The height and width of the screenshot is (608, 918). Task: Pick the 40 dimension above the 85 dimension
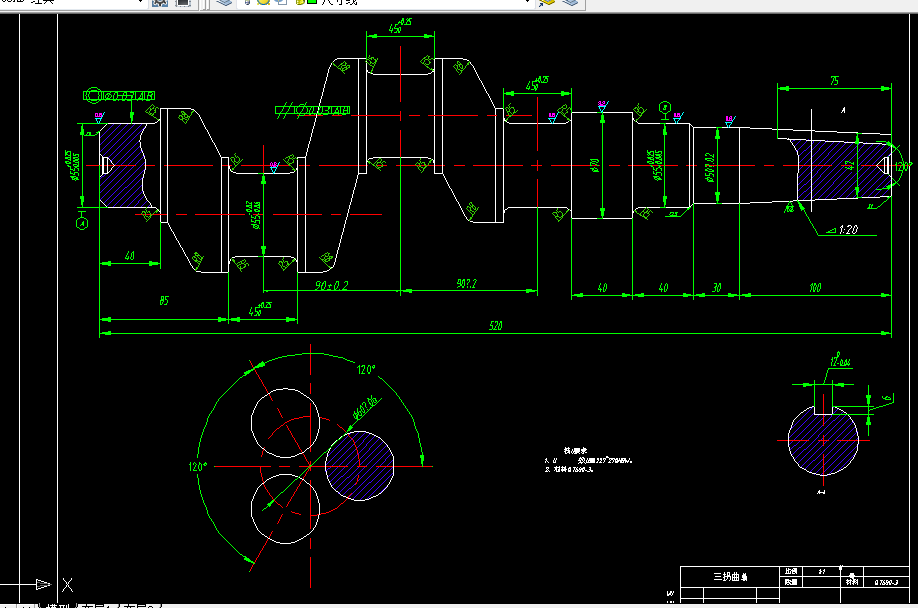(129, 256)
